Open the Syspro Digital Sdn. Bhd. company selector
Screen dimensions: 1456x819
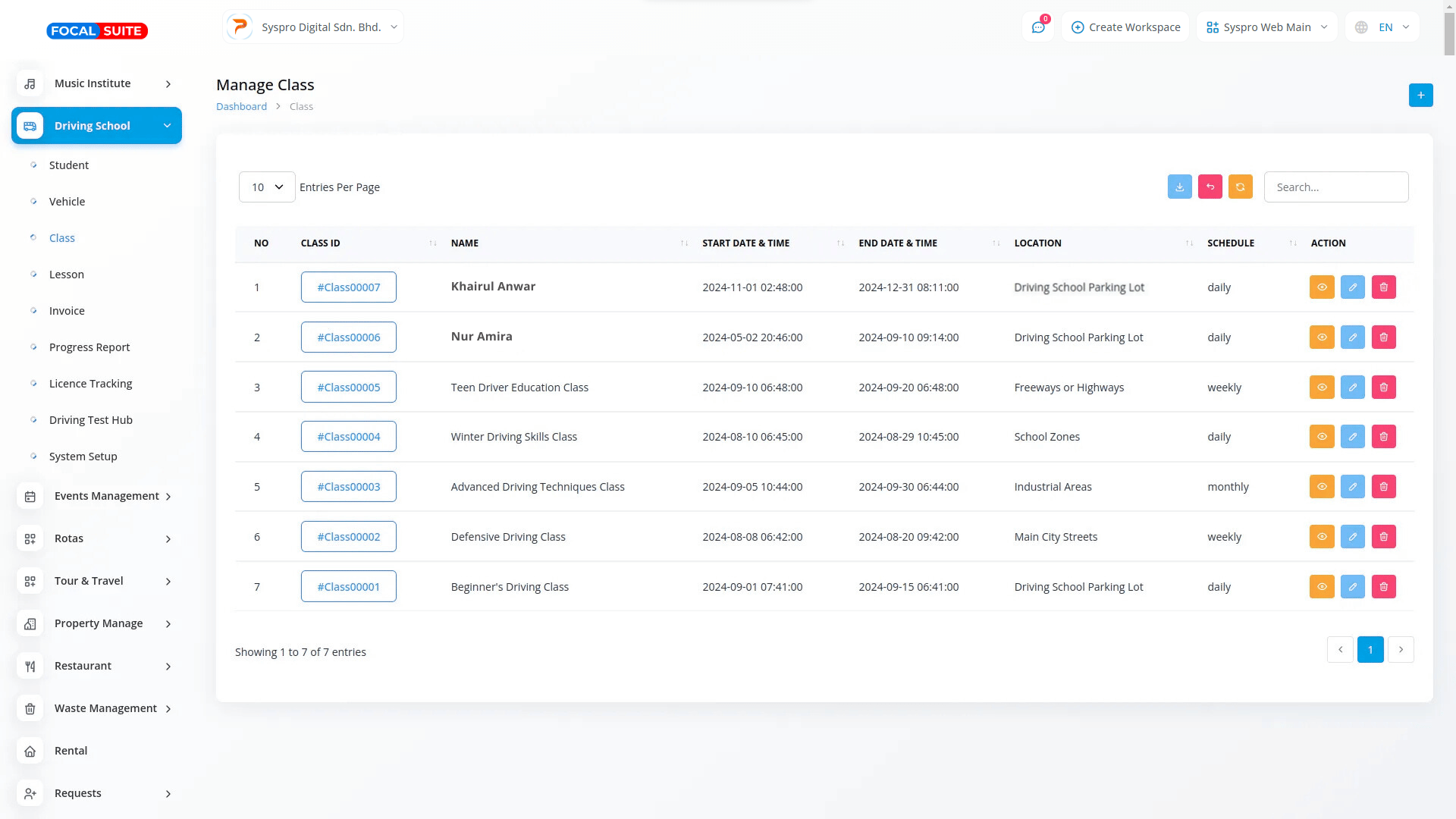(x=313, y=27)
